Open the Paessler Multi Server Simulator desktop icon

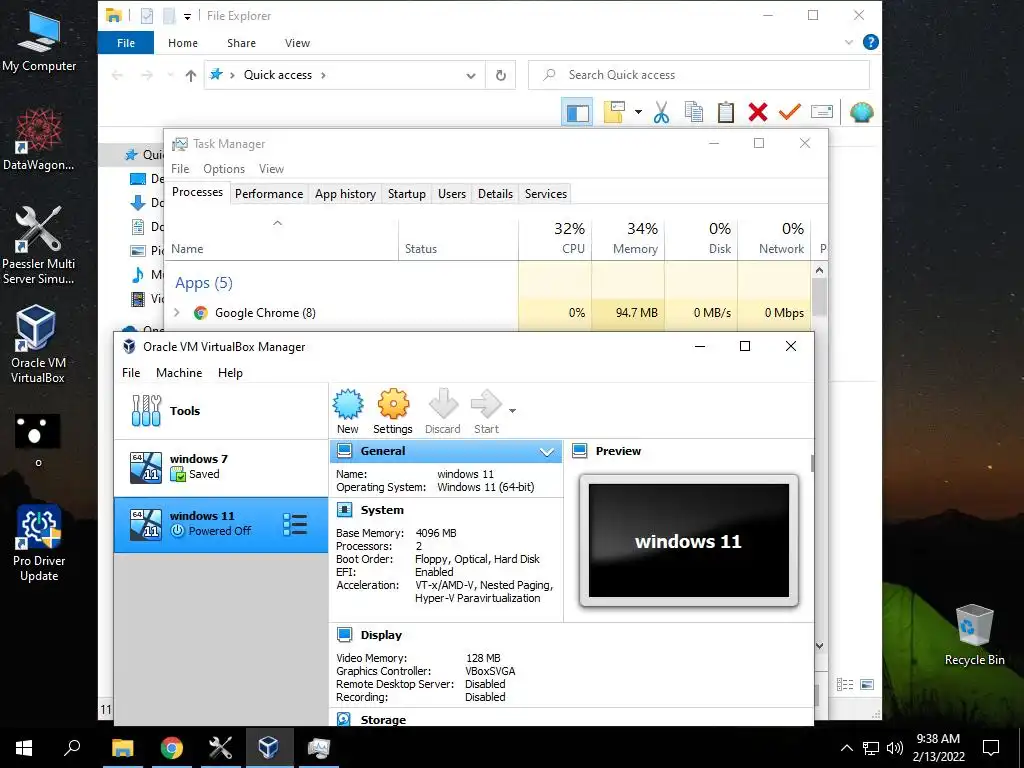38,245
